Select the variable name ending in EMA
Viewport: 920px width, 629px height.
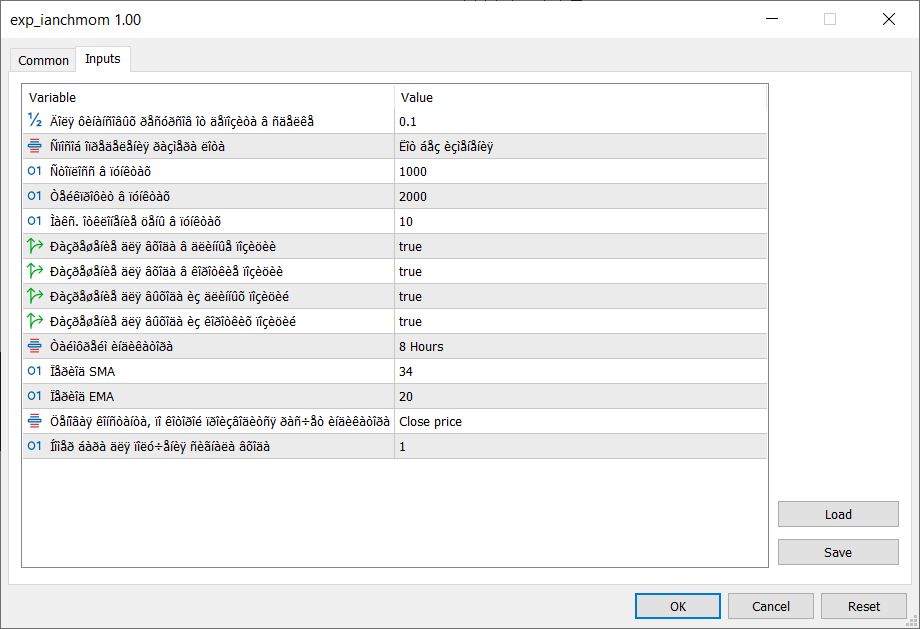click(82, 397)
